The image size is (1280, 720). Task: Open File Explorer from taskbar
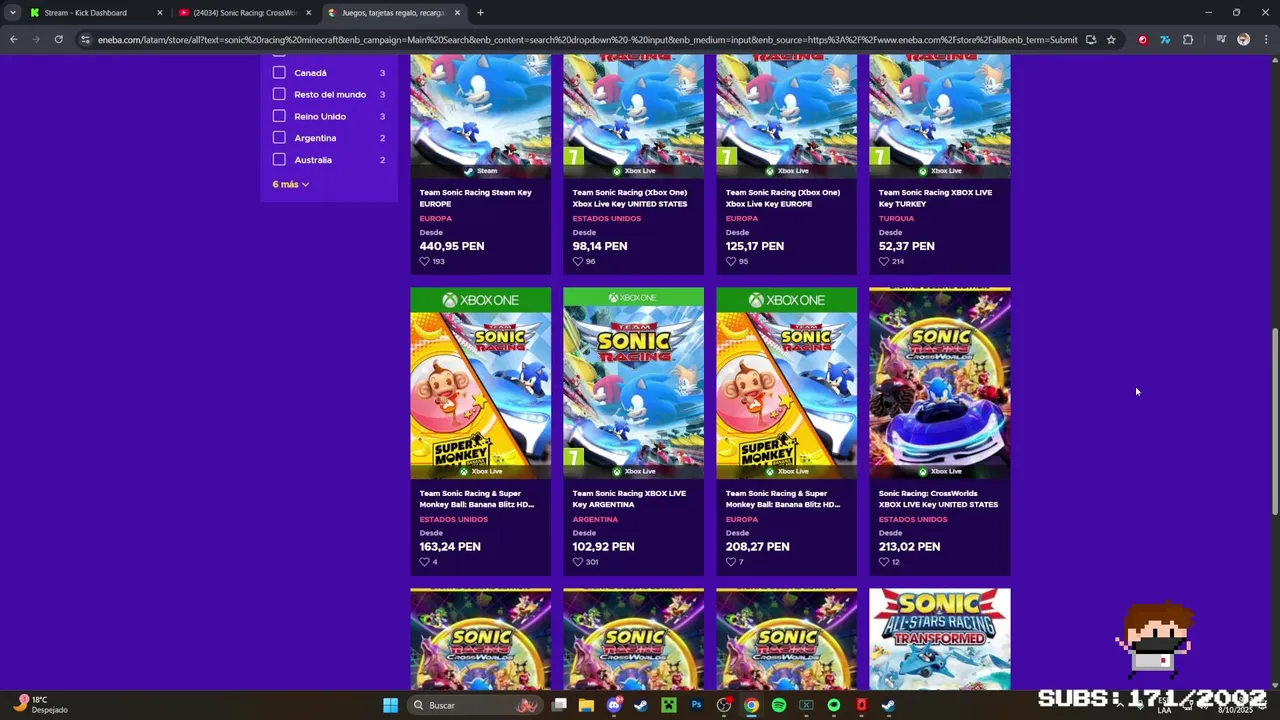pyautogui.click(x=586, y=705)
